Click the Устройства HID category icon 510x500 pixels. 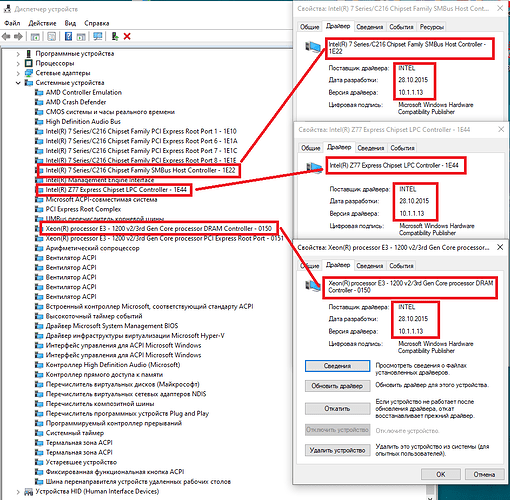point(29,492)
